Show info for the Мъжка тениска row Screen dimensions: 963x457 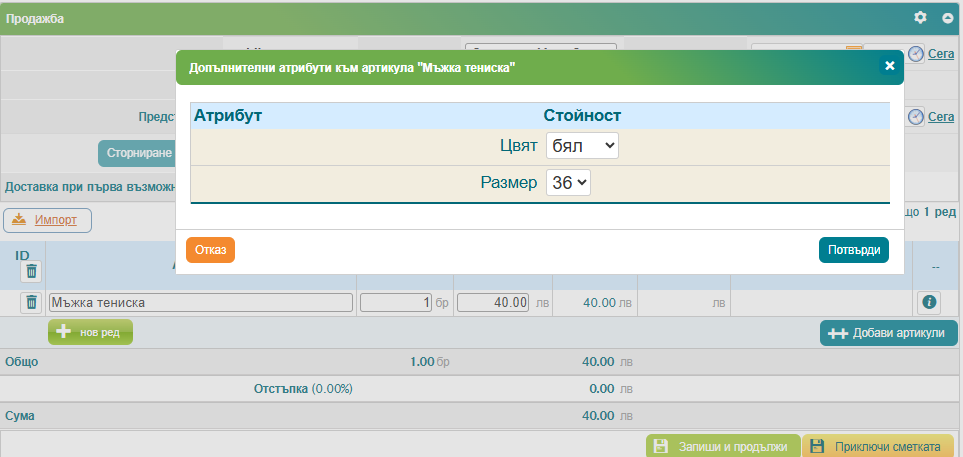pos(929,302)
